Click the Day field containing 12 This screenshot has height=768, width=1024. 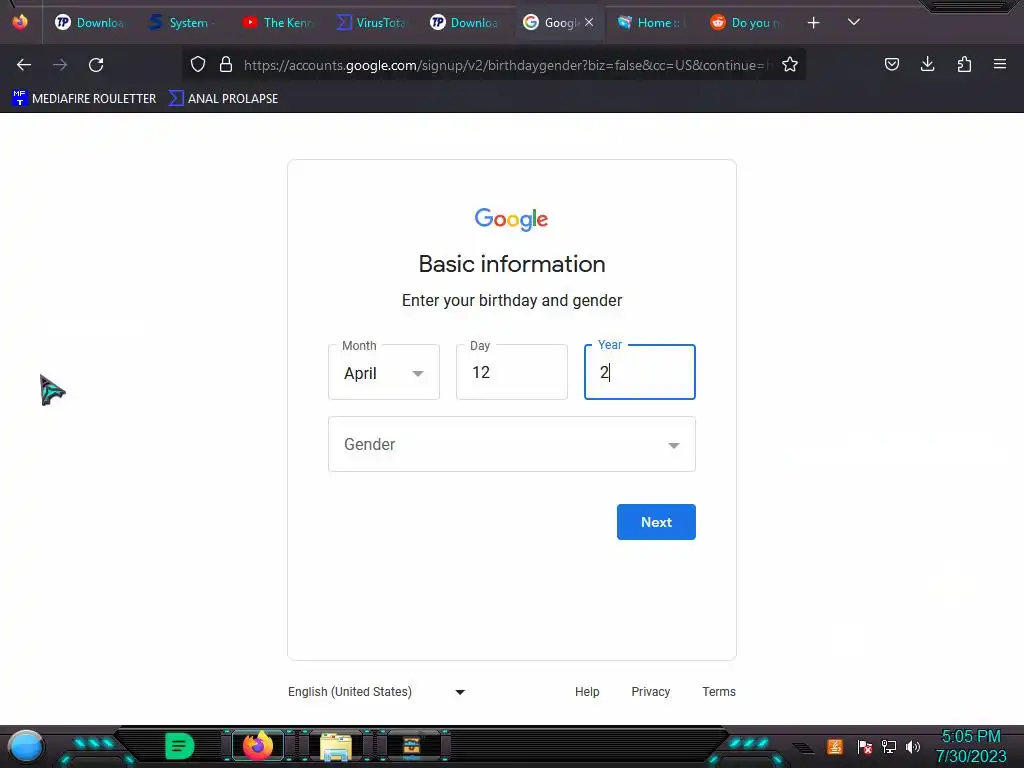point(512,372)
